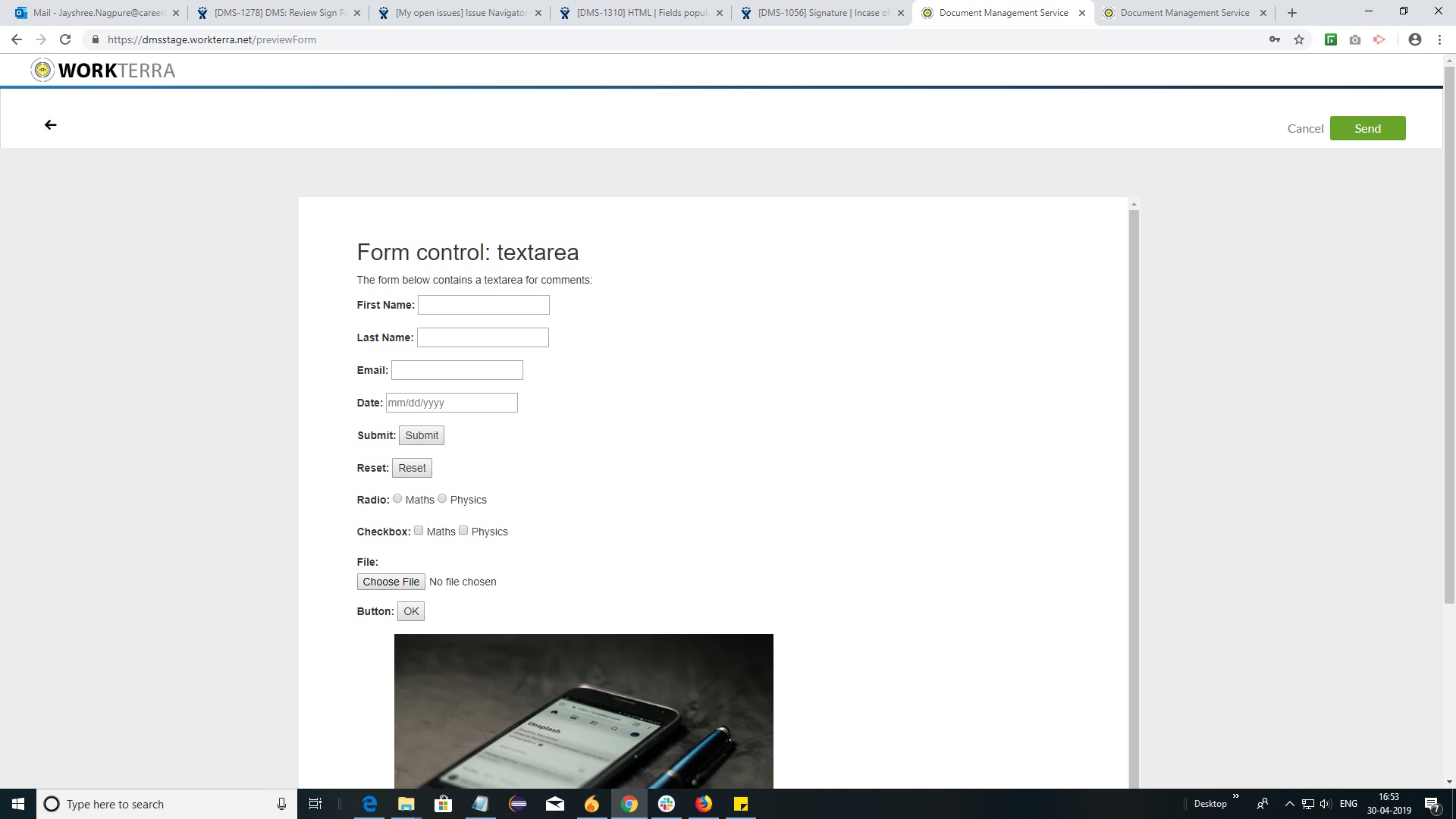Click the Reset button in the form

[412, 468]
